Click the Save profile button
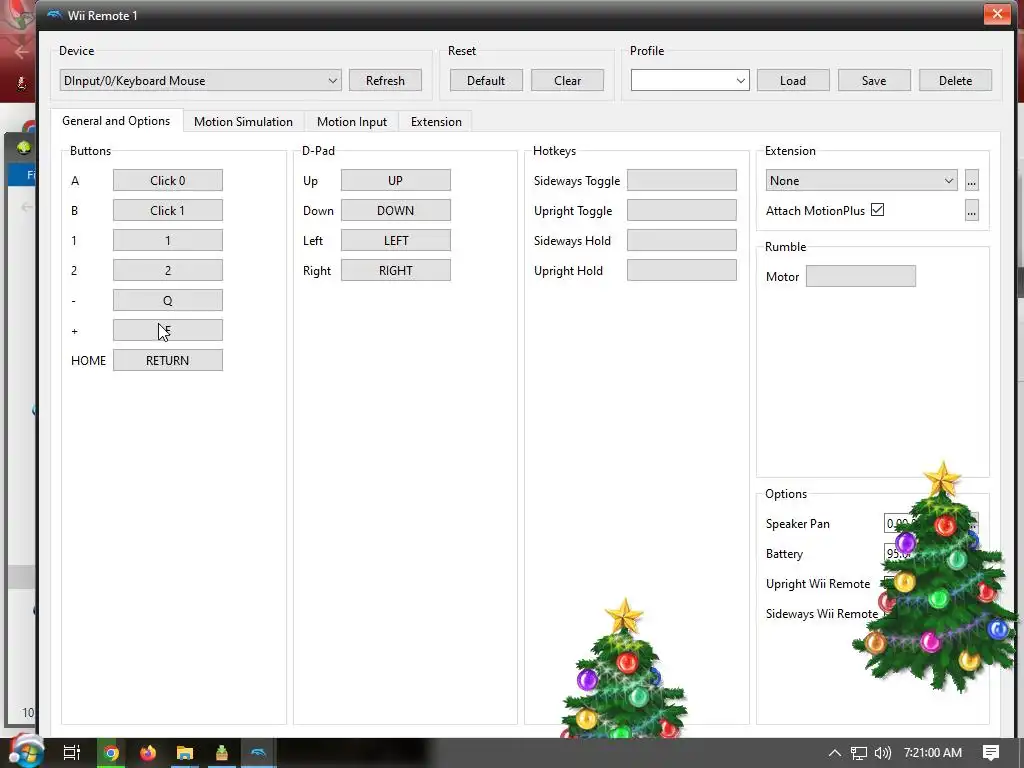Image resolution: width=1024 pixels, height=768 pixels. 874,80
